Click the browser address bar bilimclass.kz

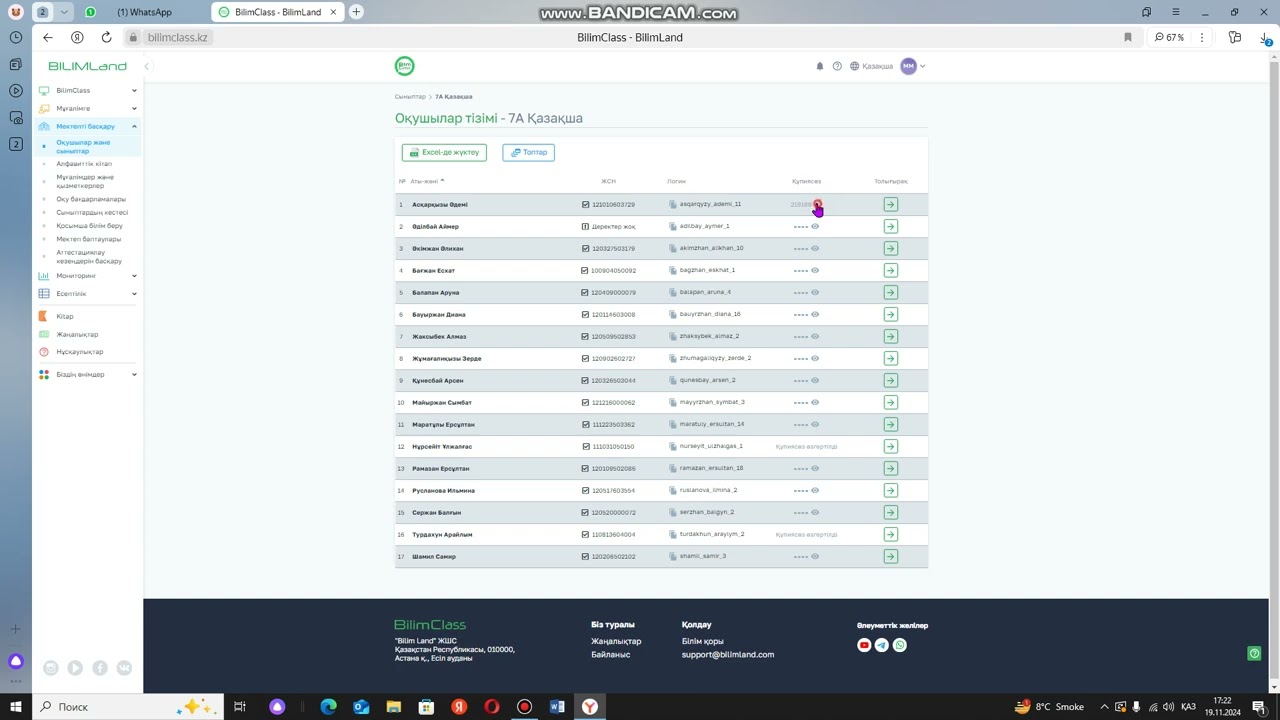coord(177,37)
